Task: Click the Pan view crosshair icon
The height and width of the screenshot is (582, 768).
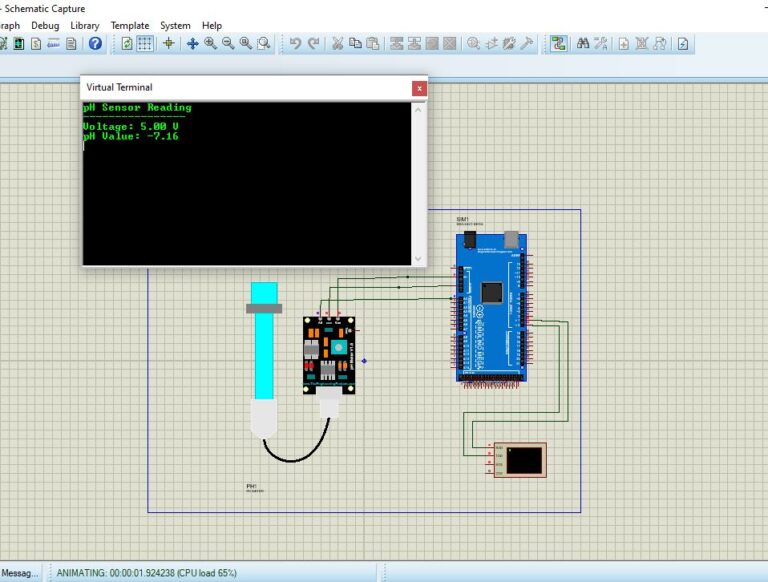Action: tap(192, 44)
